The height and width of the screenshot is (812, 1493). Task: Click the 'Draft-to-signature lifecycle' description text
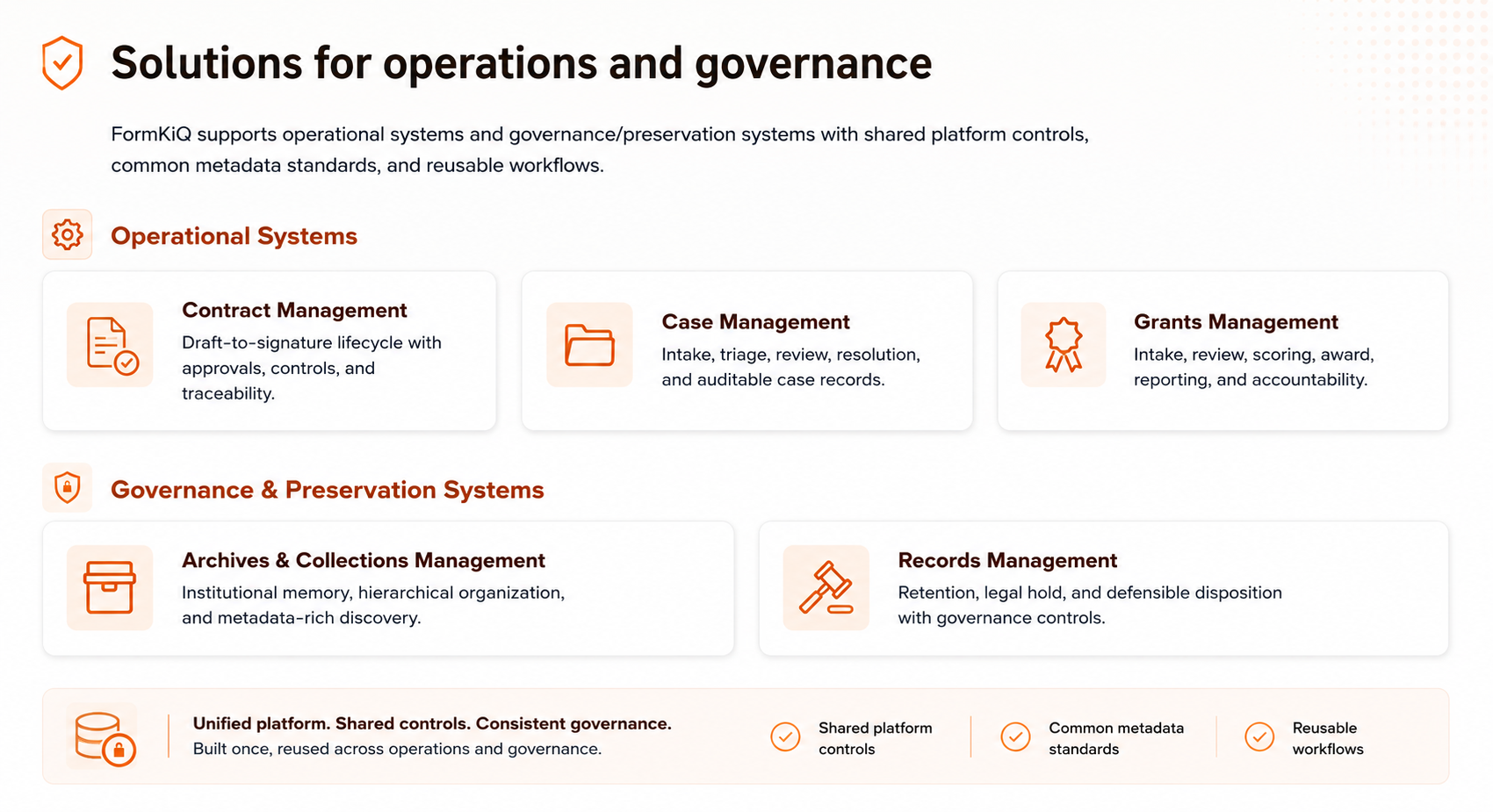coord(312,368)
